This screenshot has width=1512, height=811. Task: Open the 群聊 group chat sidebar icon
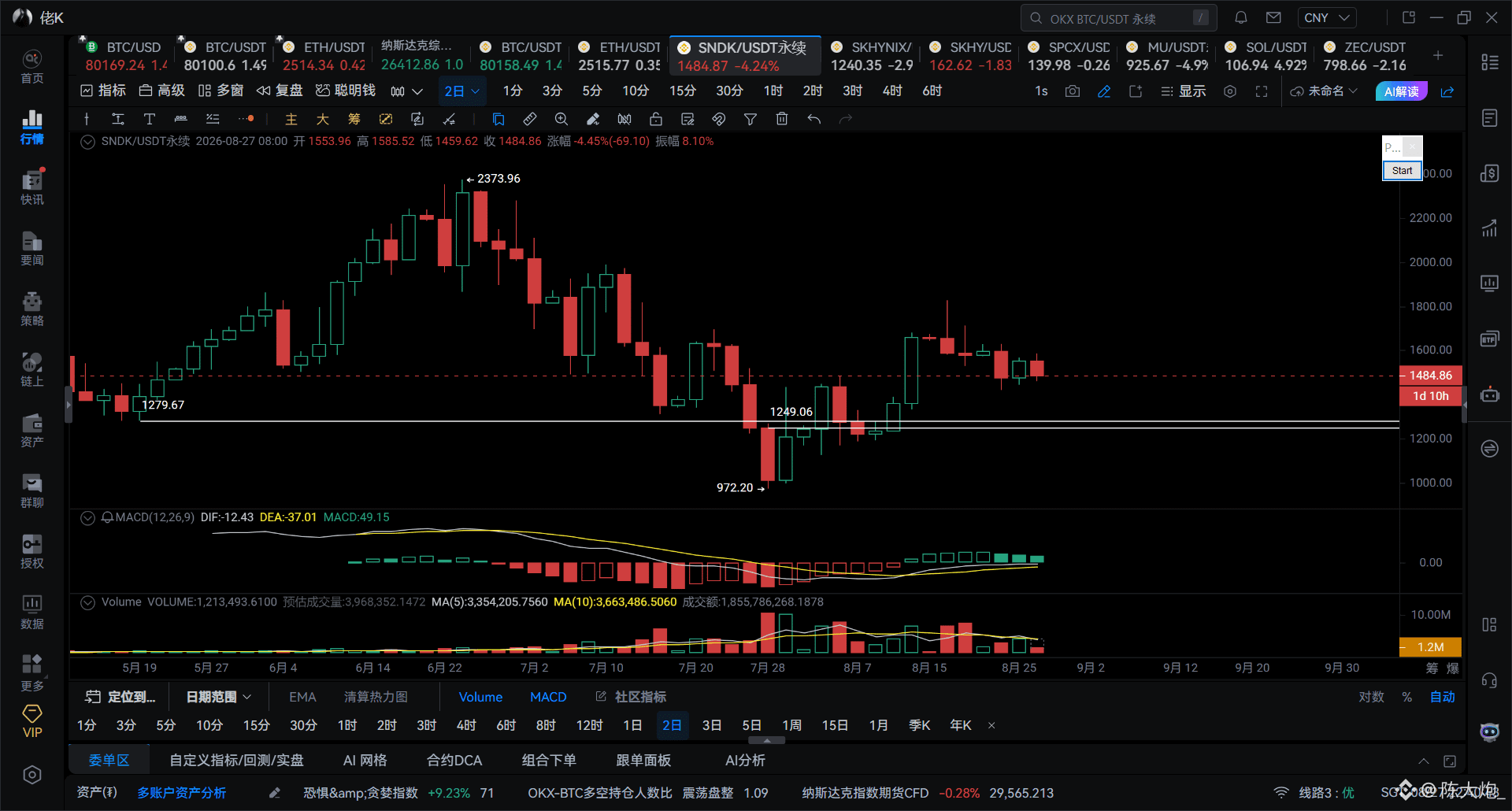point(31,491)
